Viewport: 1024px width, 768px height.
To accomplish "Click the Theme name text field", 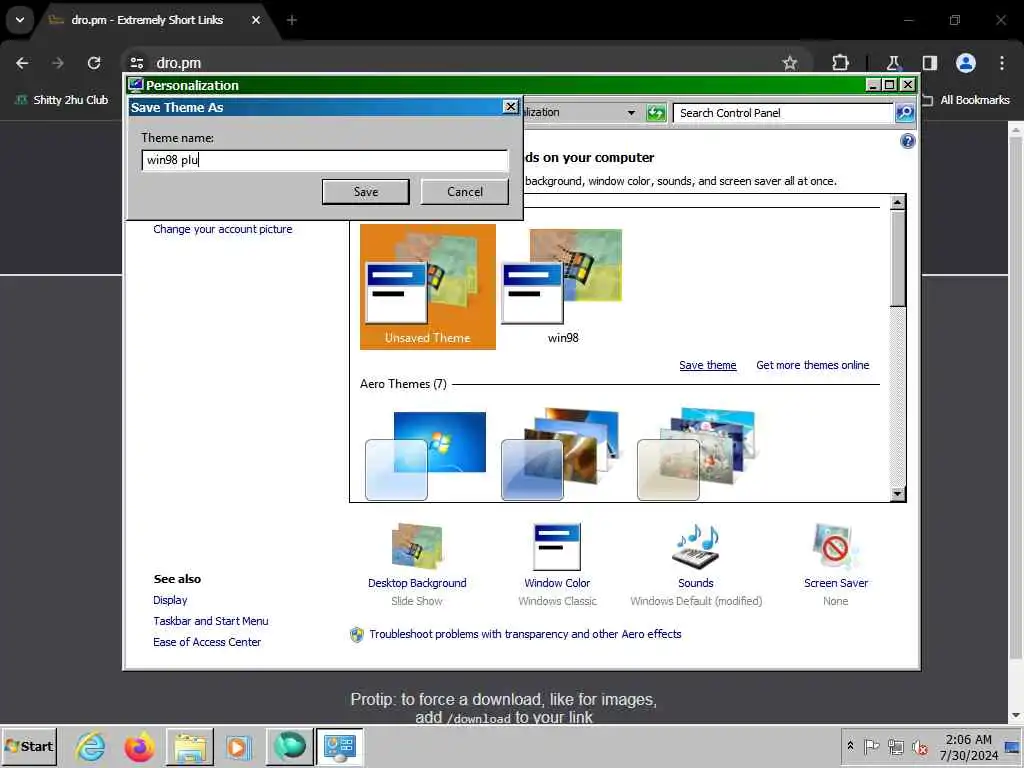I will click(x=325, y=160).
